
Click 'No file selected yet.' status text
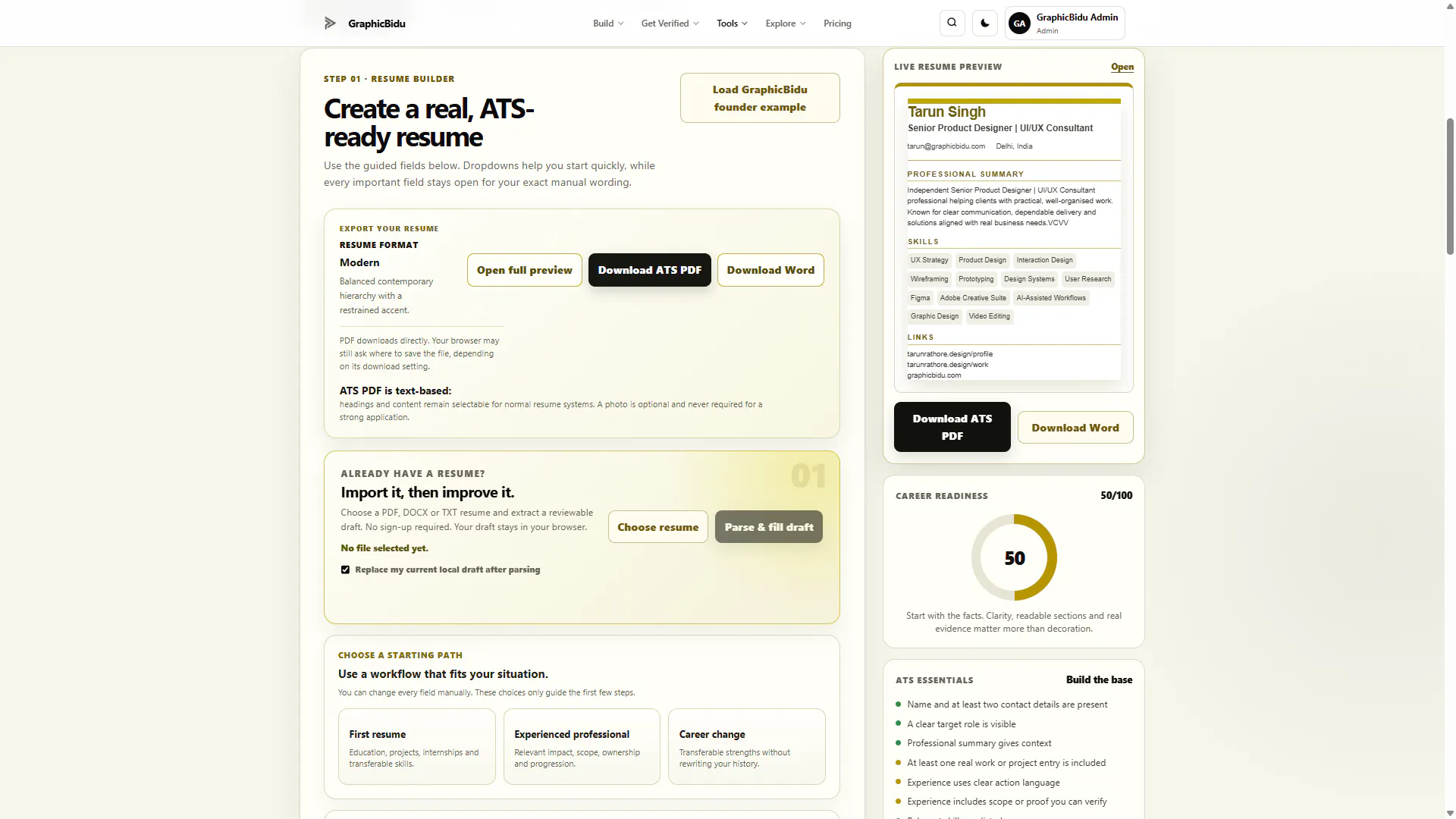[x=384, y=548]
